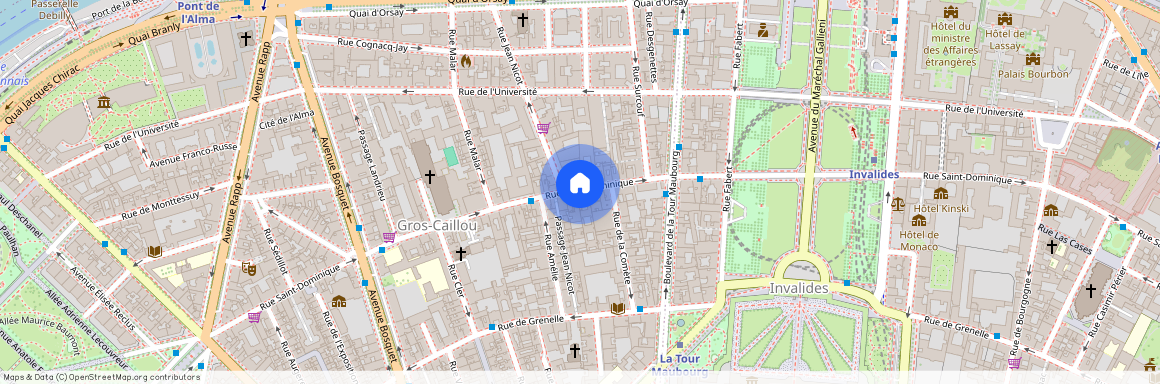Click the Hôtel de Monaco label
Image resolution: width=1160 pixels, height=384 pixels.
[x=919, y=240]
